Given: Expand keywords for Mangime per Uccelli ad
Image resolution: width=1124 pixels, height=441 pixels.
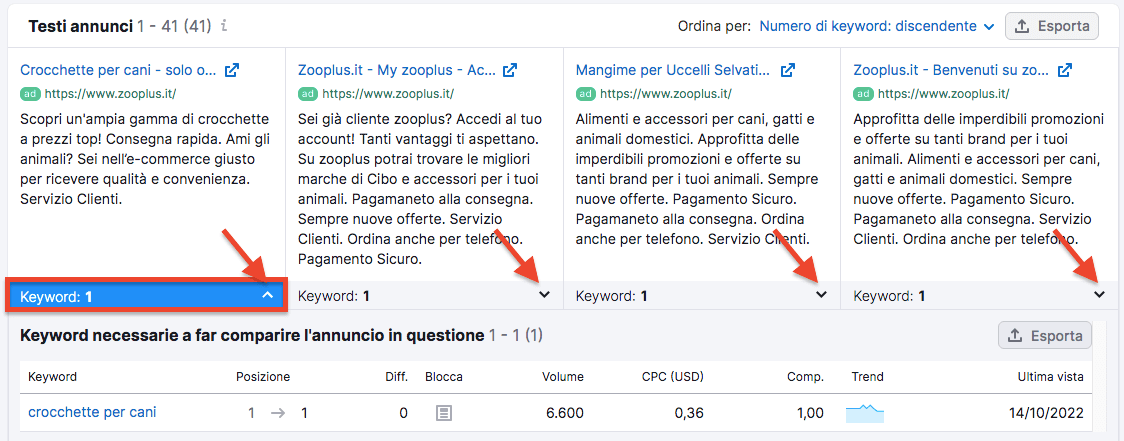Looking at the screenshot, I should [822, 295].
